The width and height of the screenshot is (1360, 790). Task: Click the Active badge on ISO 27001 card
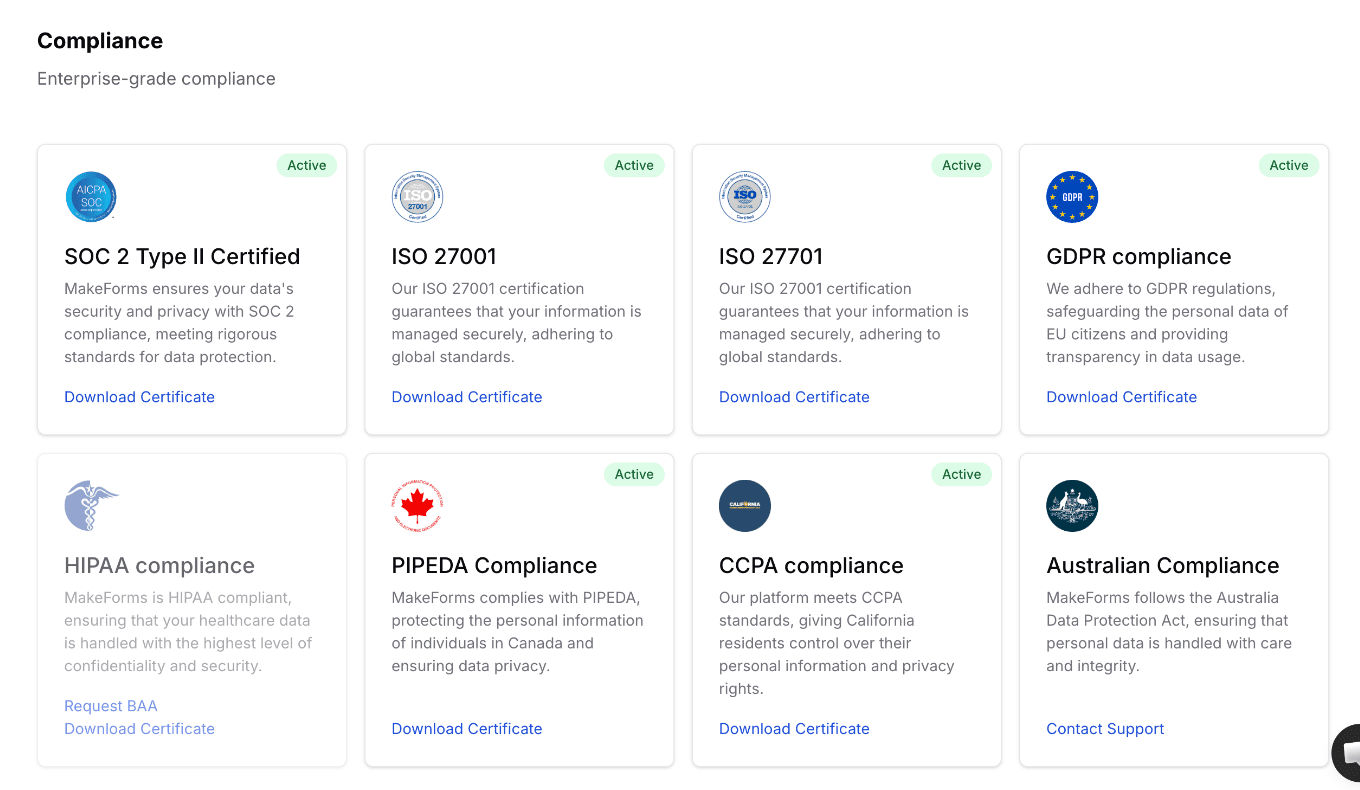tap(634, 166)
